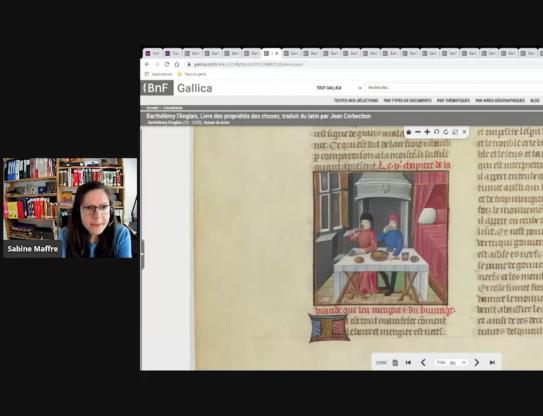Viewport: 543px width, 416px height.
Task: Select the first browser tab
Action: pos(153,53)
